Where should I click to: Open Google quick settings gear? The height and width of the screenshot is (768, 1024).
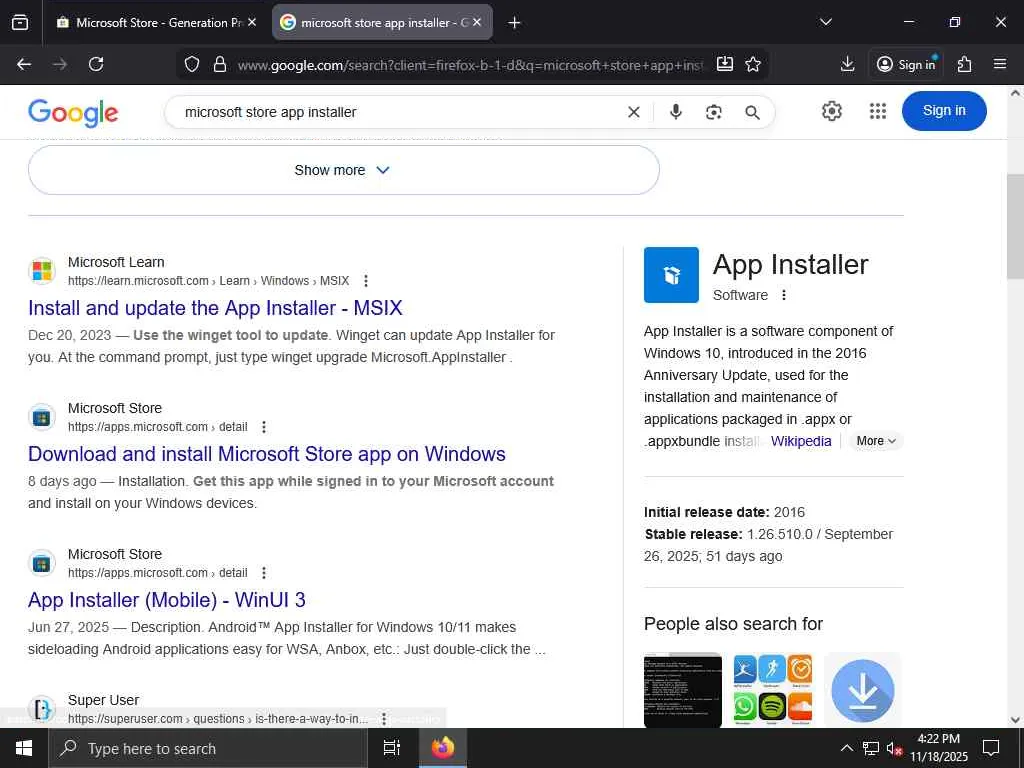click(831, 111)
